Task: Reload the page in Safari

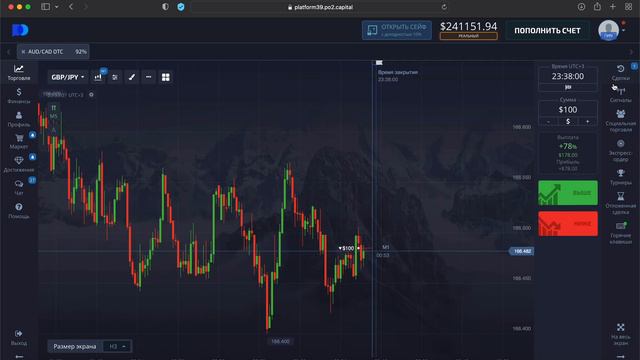Action: click(x=444, y=7)
